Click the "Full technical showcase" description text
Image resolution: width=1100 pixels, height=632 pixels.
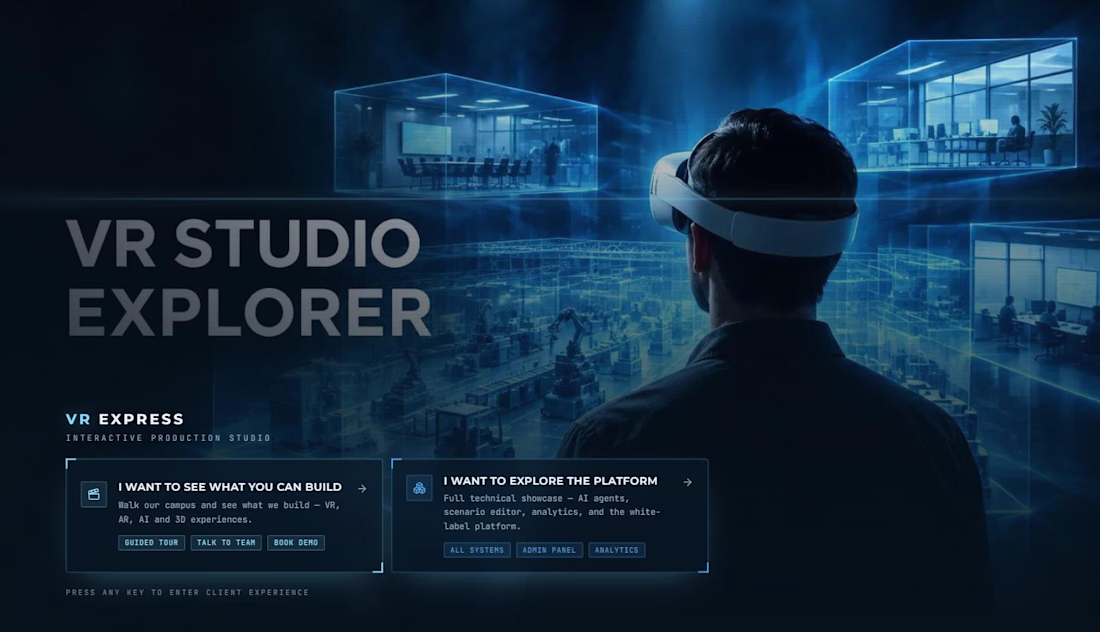pos(551,512)
